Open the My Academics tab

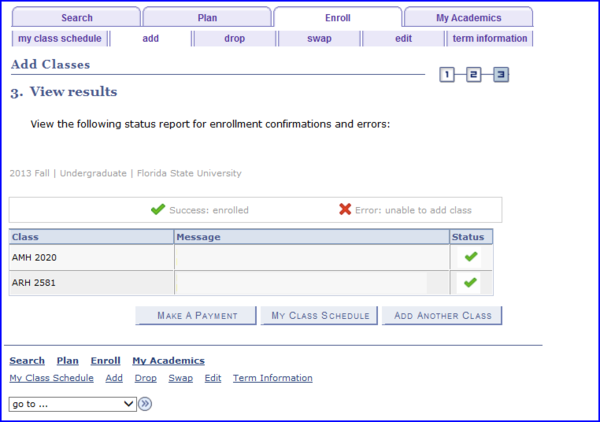coord(468,18)
